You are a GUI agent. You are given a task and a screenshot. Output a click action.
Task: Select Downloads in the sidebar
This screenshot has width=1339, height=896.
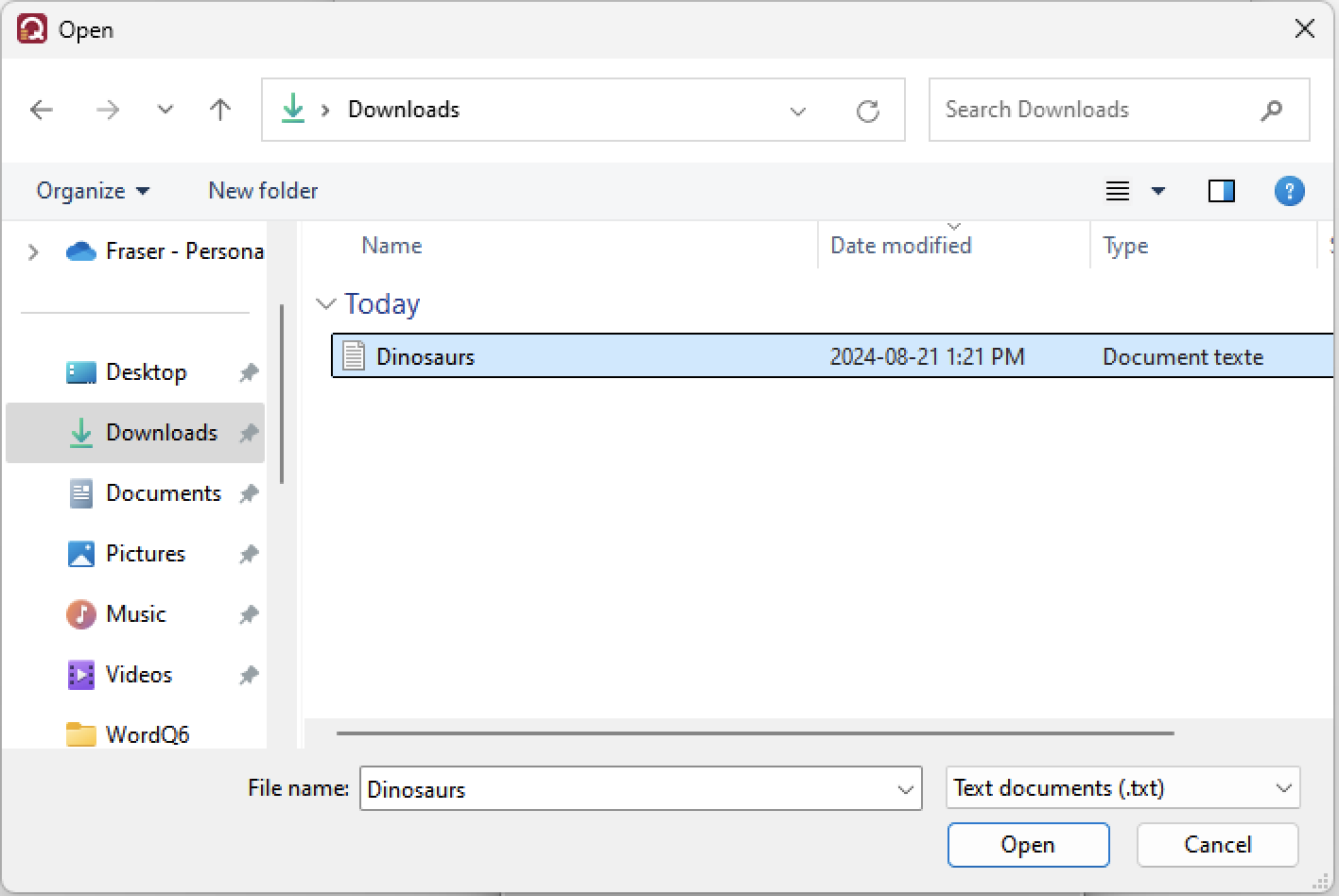pyautogui.click(x=135, y=433)
